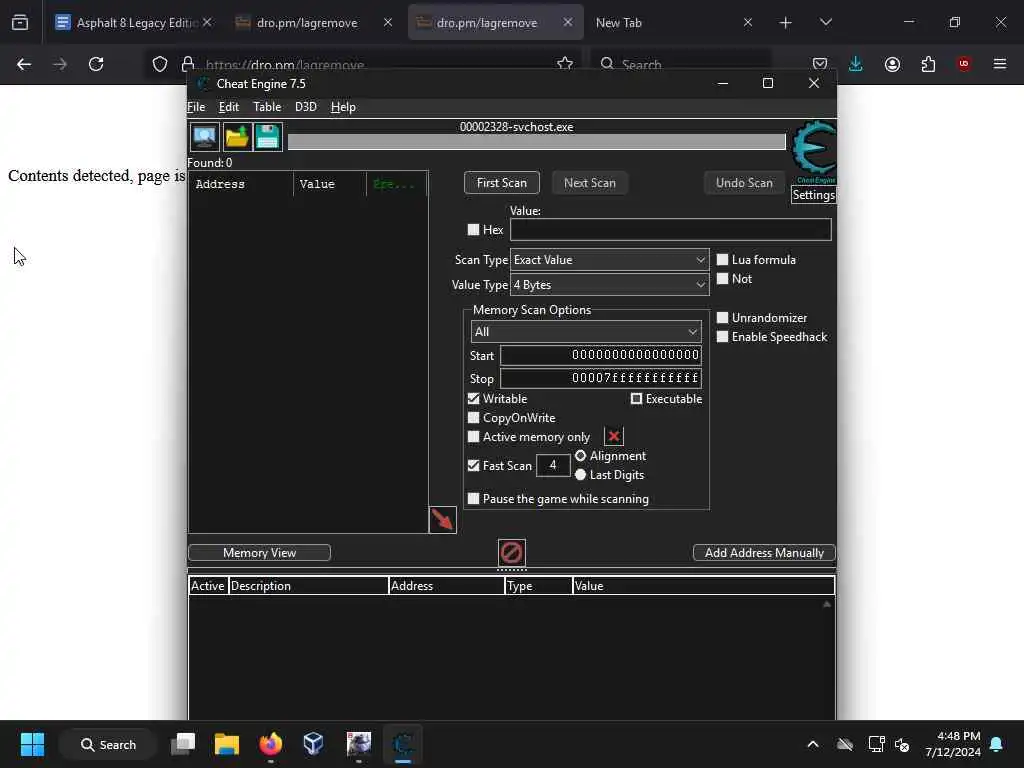The width and height of the screenshot is (1024, 768).
Task: Enable the Unrandomizer checkbox
Action: coord(722,317)
